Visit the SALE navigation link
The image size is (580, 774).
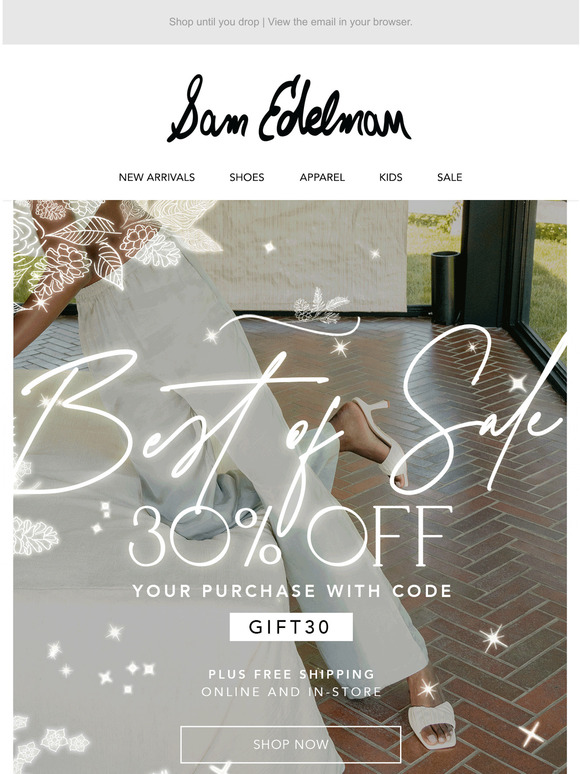pos(449,177)
